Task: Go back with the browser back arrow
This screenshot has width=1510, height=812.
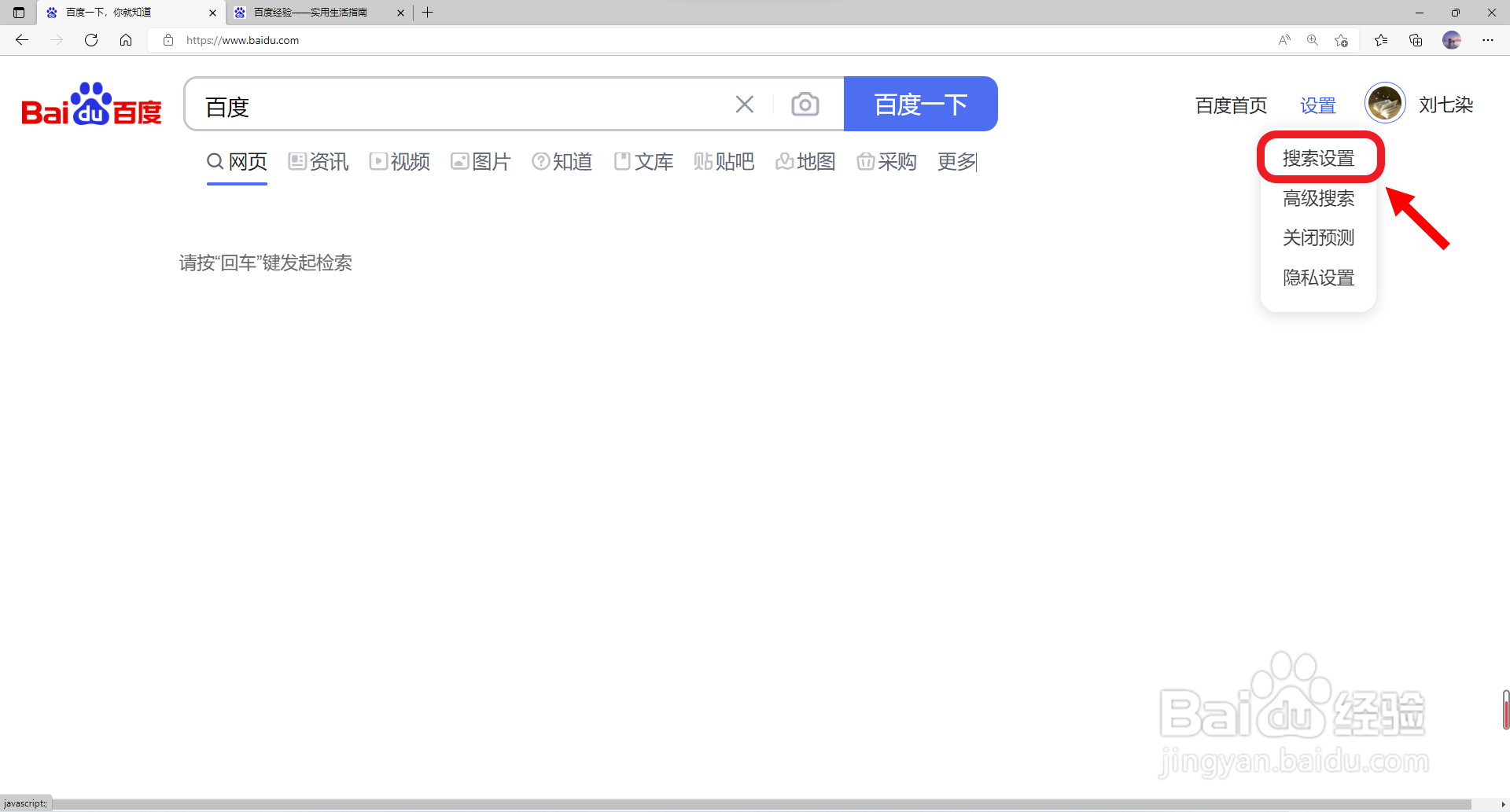Action: [22, 40]
